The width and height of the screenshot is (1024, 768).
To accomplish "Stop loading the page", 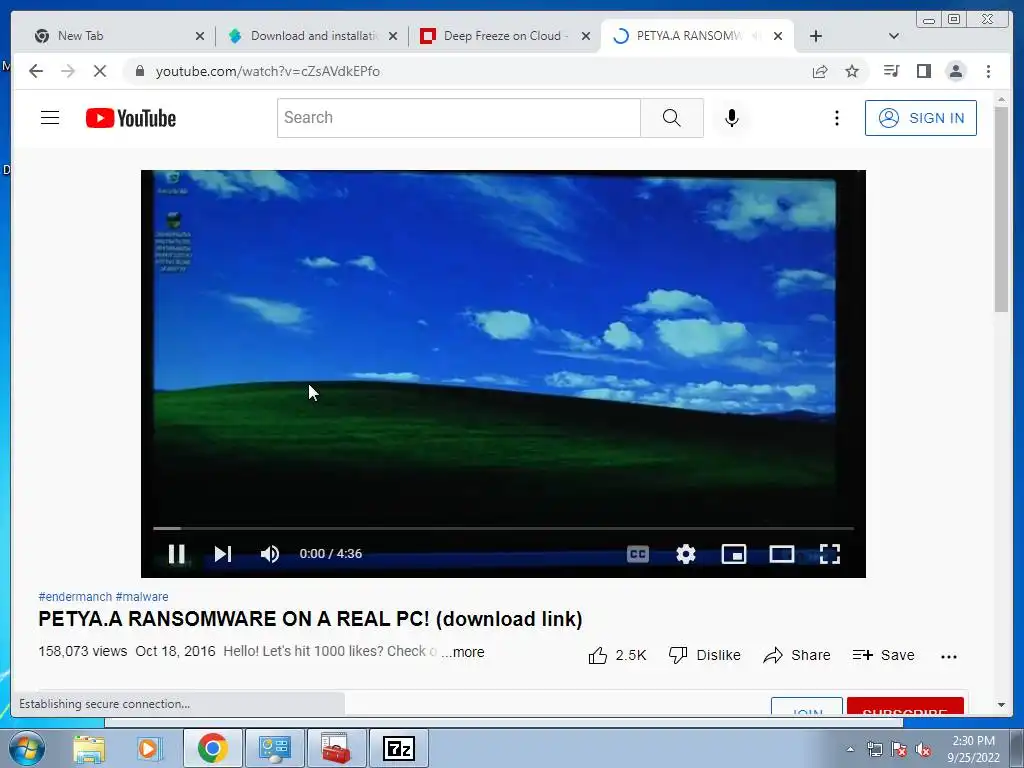I will 100,71.
